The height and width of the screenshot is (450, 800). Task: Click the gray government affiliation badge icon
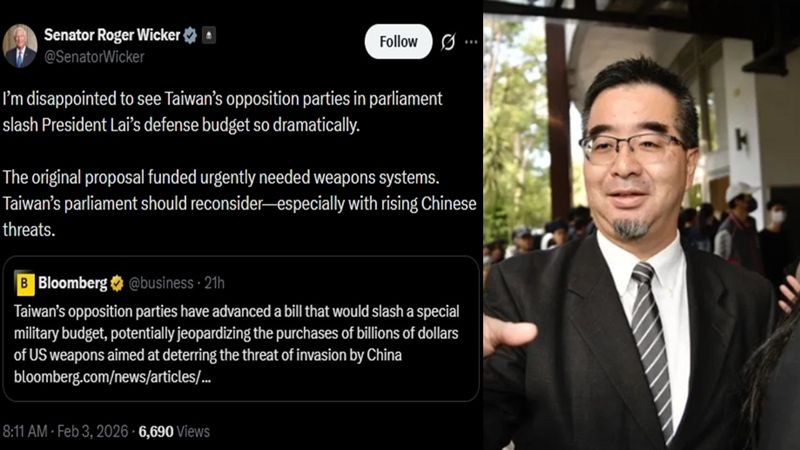pos(208,35)
